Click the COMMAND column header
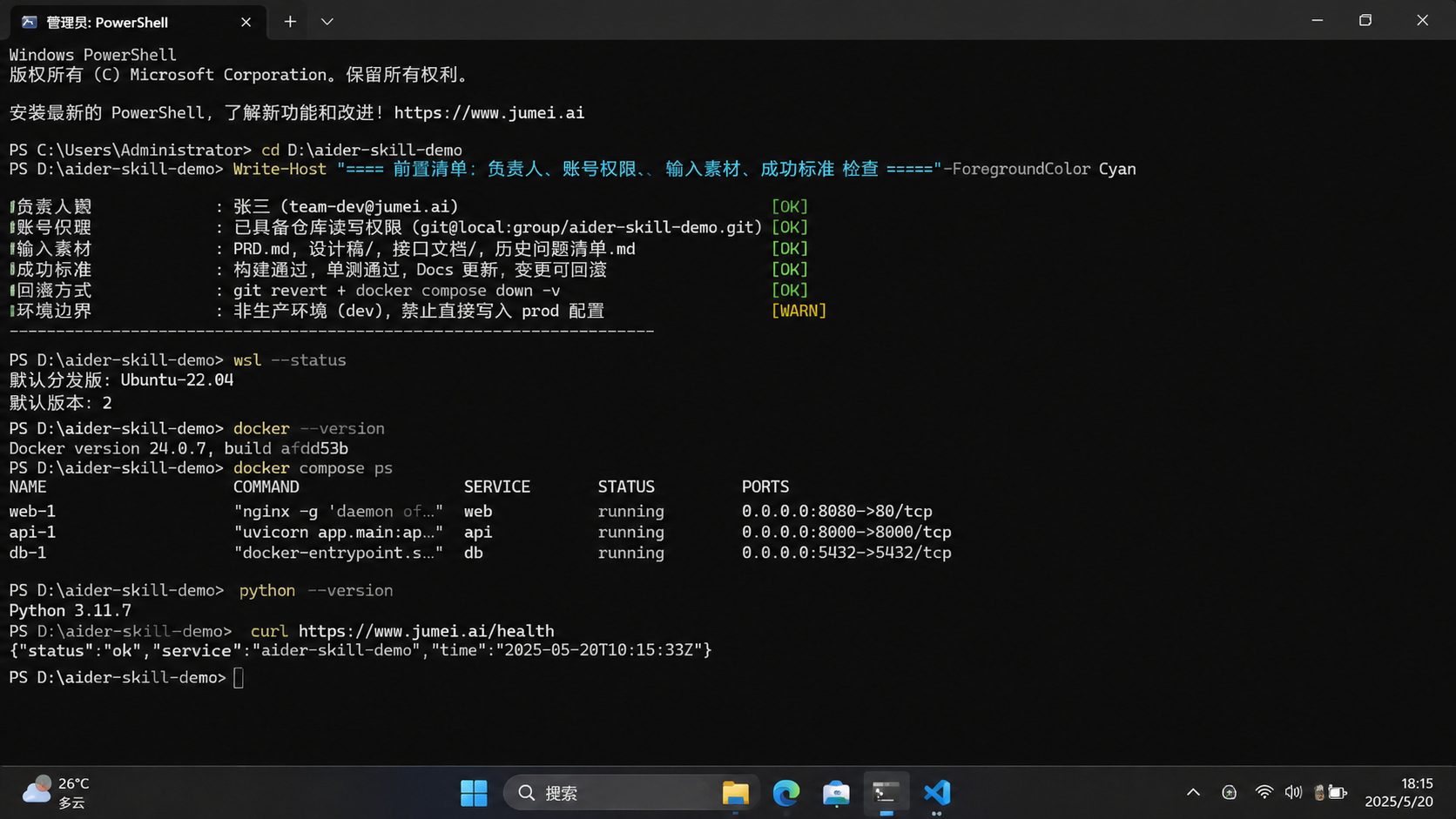This screenshot has height=819, width=1456. click(x=266, y=487)
